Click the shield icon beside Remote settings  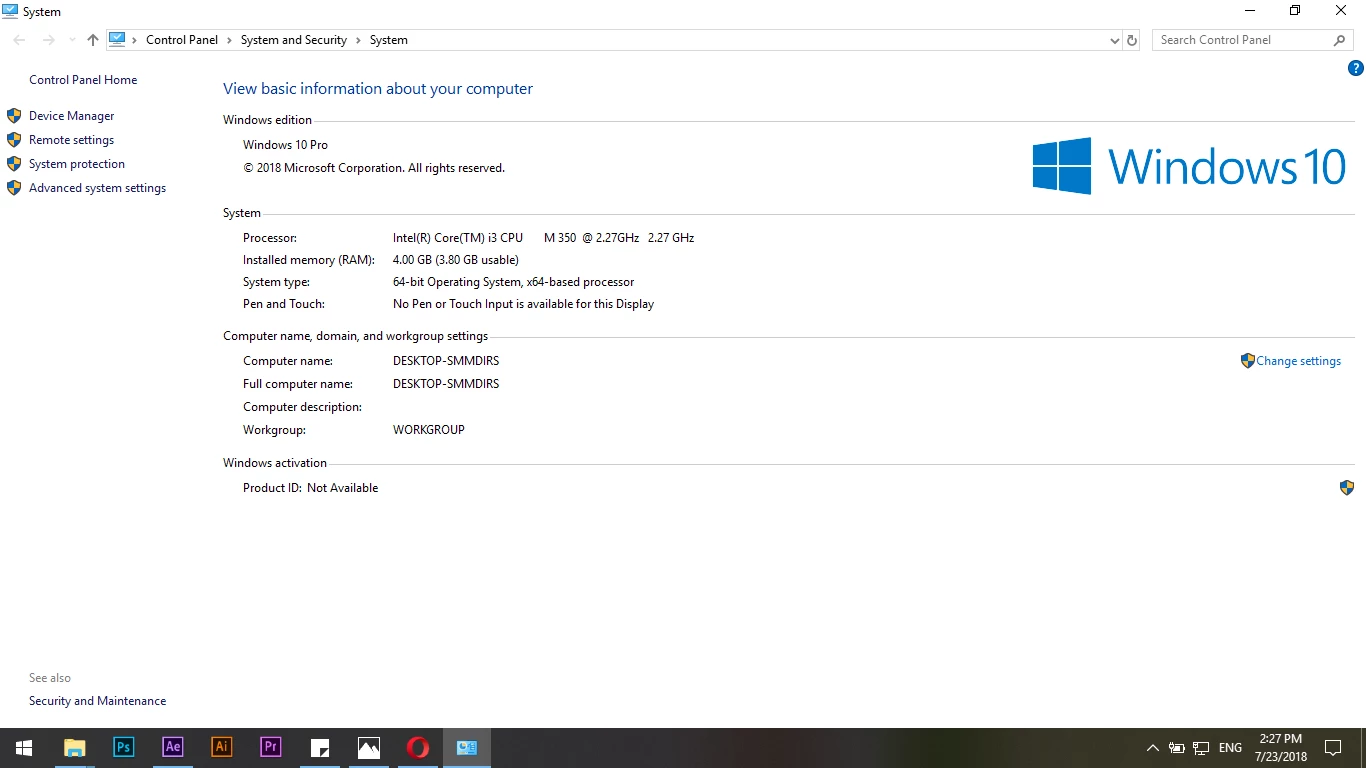(14, 140)
